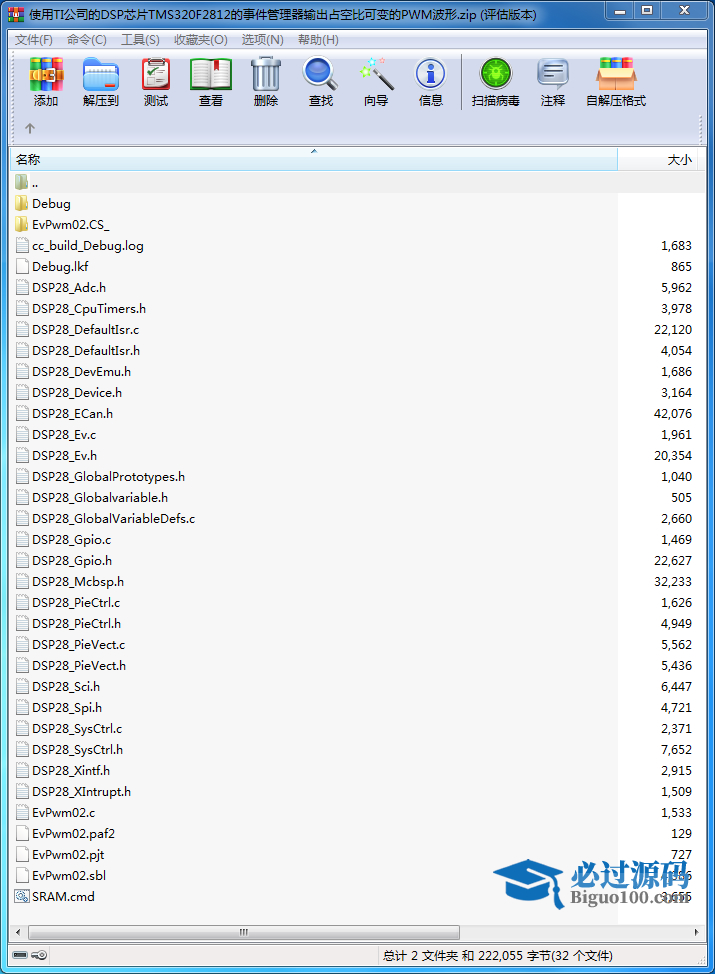Open the Help (帮助) menu

[318, 40]
